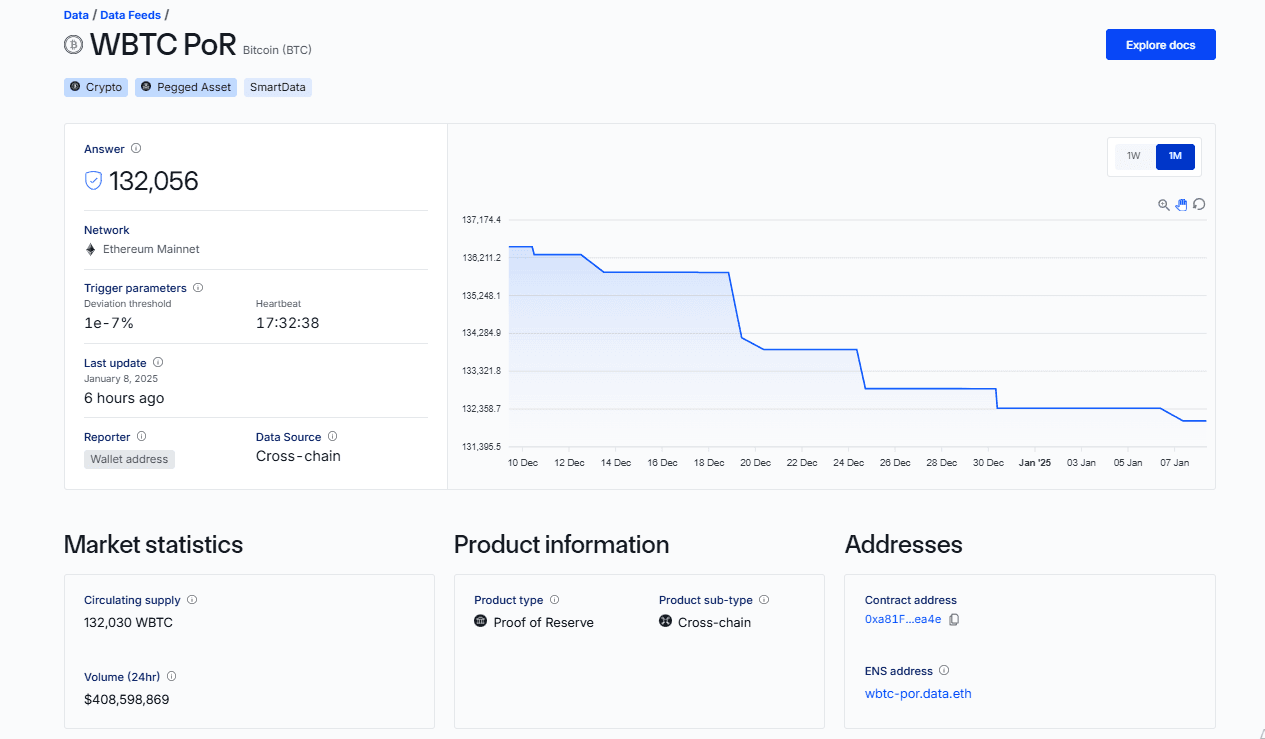Open the Data breadcrumb link
The width and height of the screenshot is (1265, 739).
pyautogui.click(x=76, y=15)
